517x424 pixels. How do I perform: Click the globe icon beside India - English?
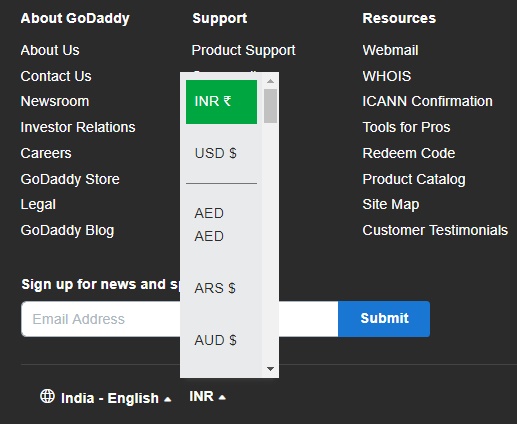(47, 396)
